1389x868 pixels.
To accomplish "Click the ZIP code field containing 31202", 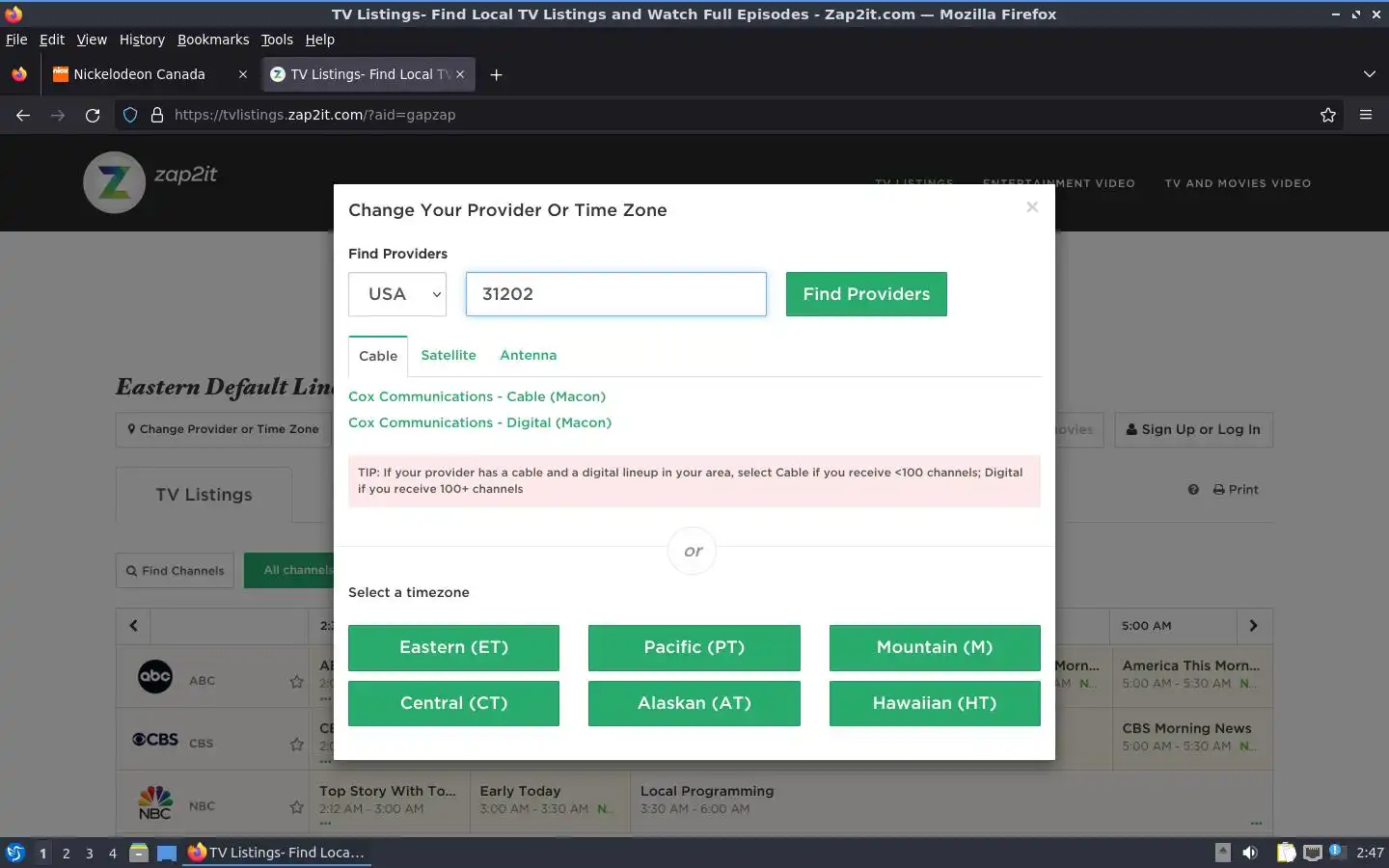I will (x=616, y=294).
